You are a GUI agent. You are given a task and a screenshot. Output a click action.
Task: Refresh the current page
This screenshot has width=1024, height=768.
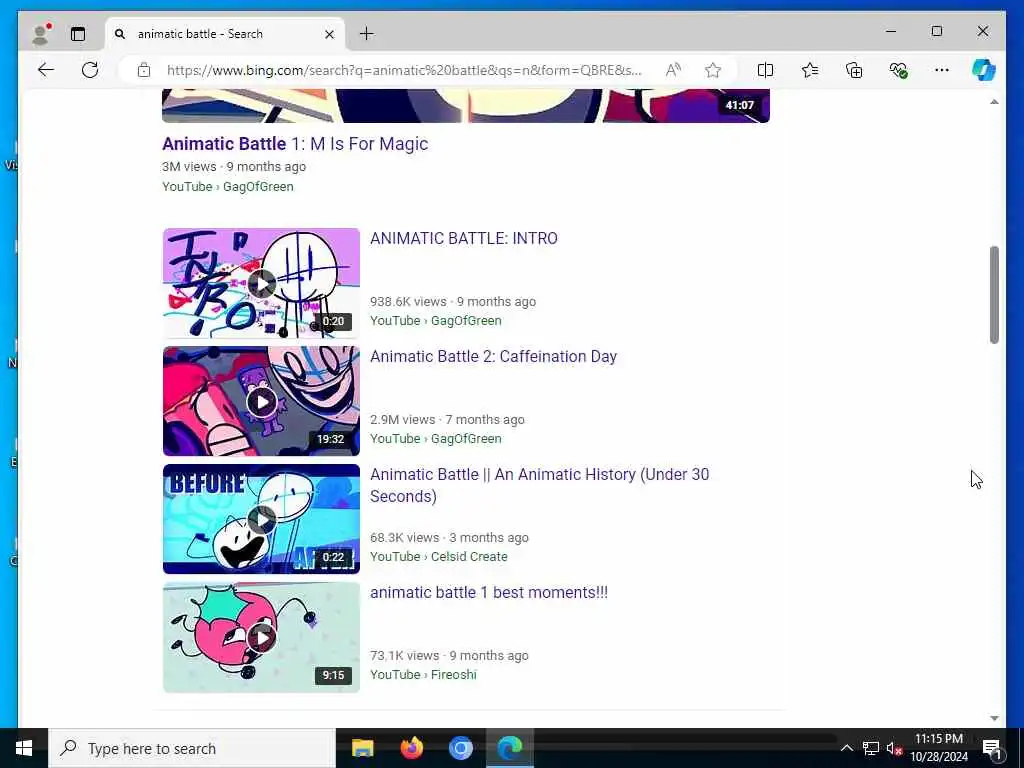click(x=90, y=70)
